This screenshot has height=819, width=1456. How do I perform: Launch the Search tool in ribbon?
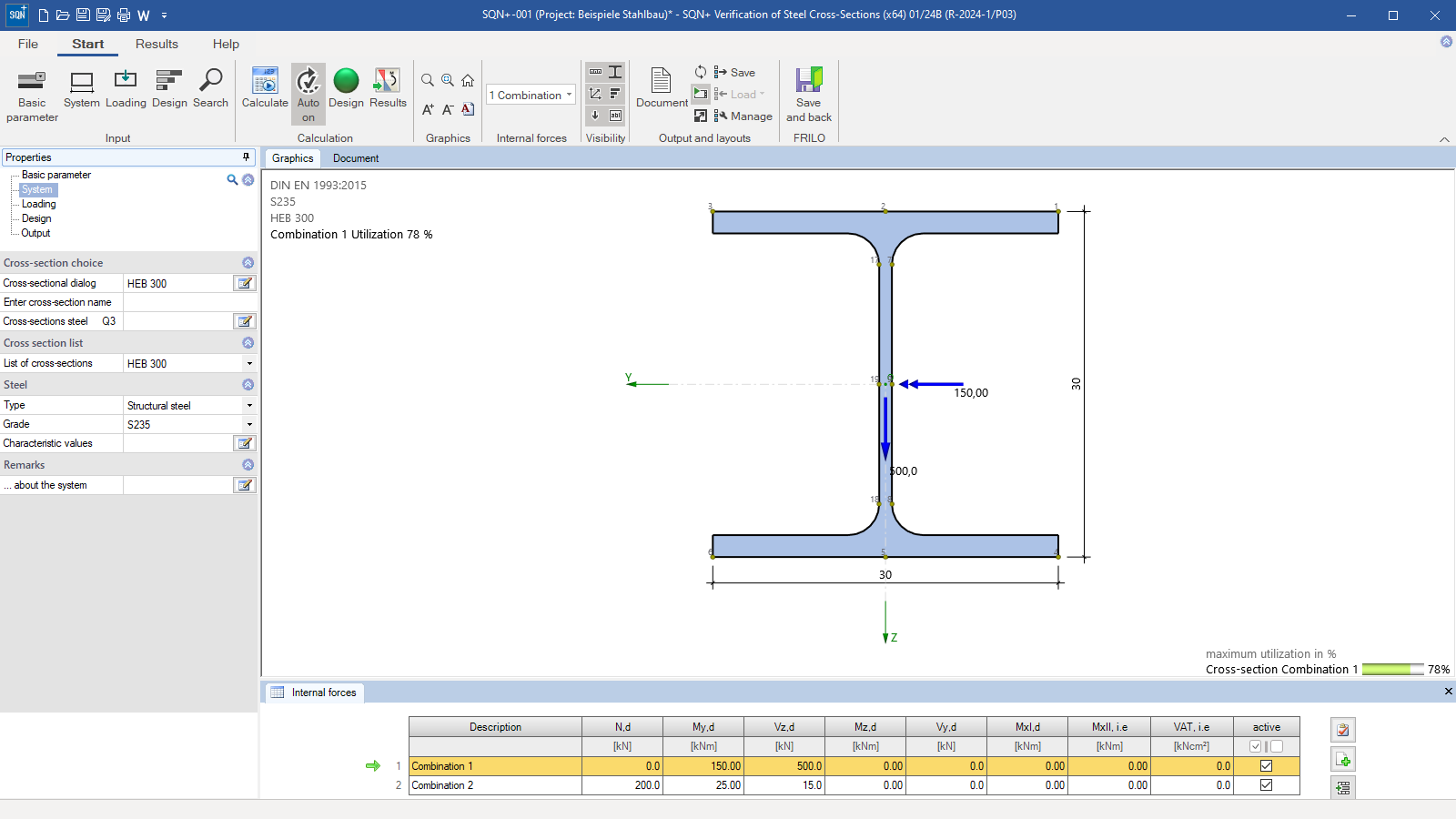click(x=210, y=89)
